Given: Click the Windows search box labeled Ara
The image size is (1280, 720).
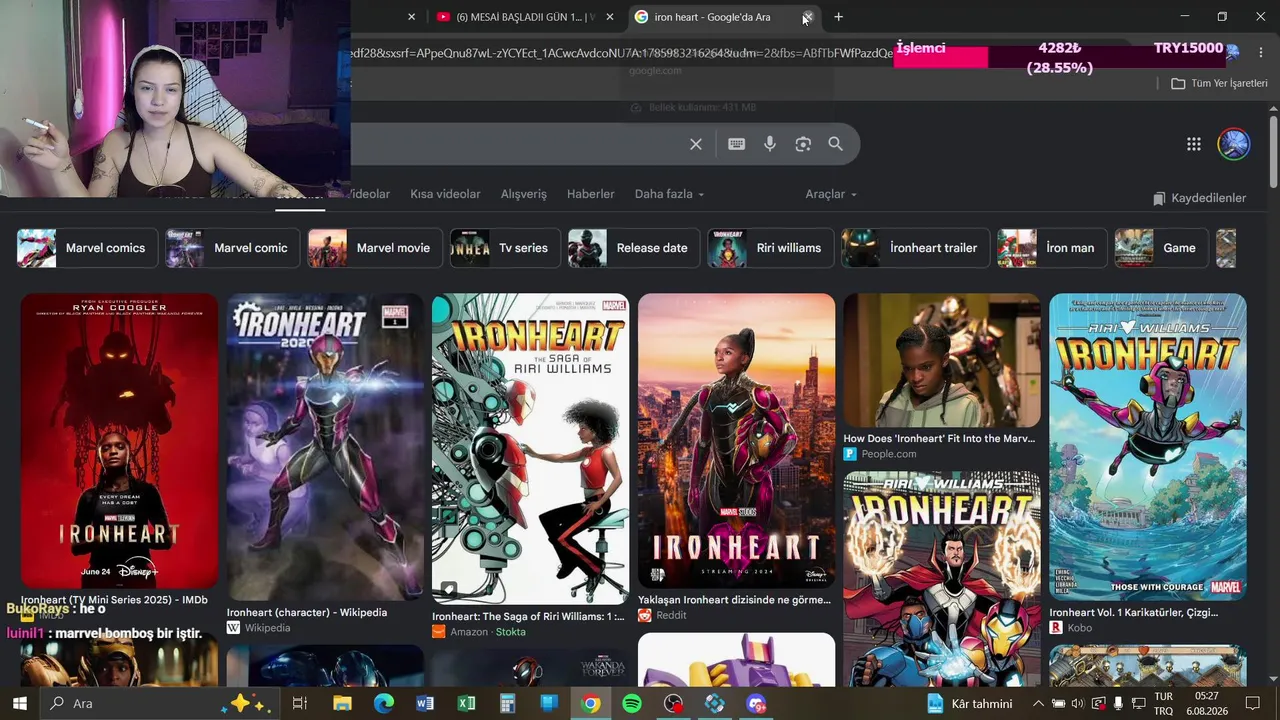Looking at the screenshot, I should (160, 703).
